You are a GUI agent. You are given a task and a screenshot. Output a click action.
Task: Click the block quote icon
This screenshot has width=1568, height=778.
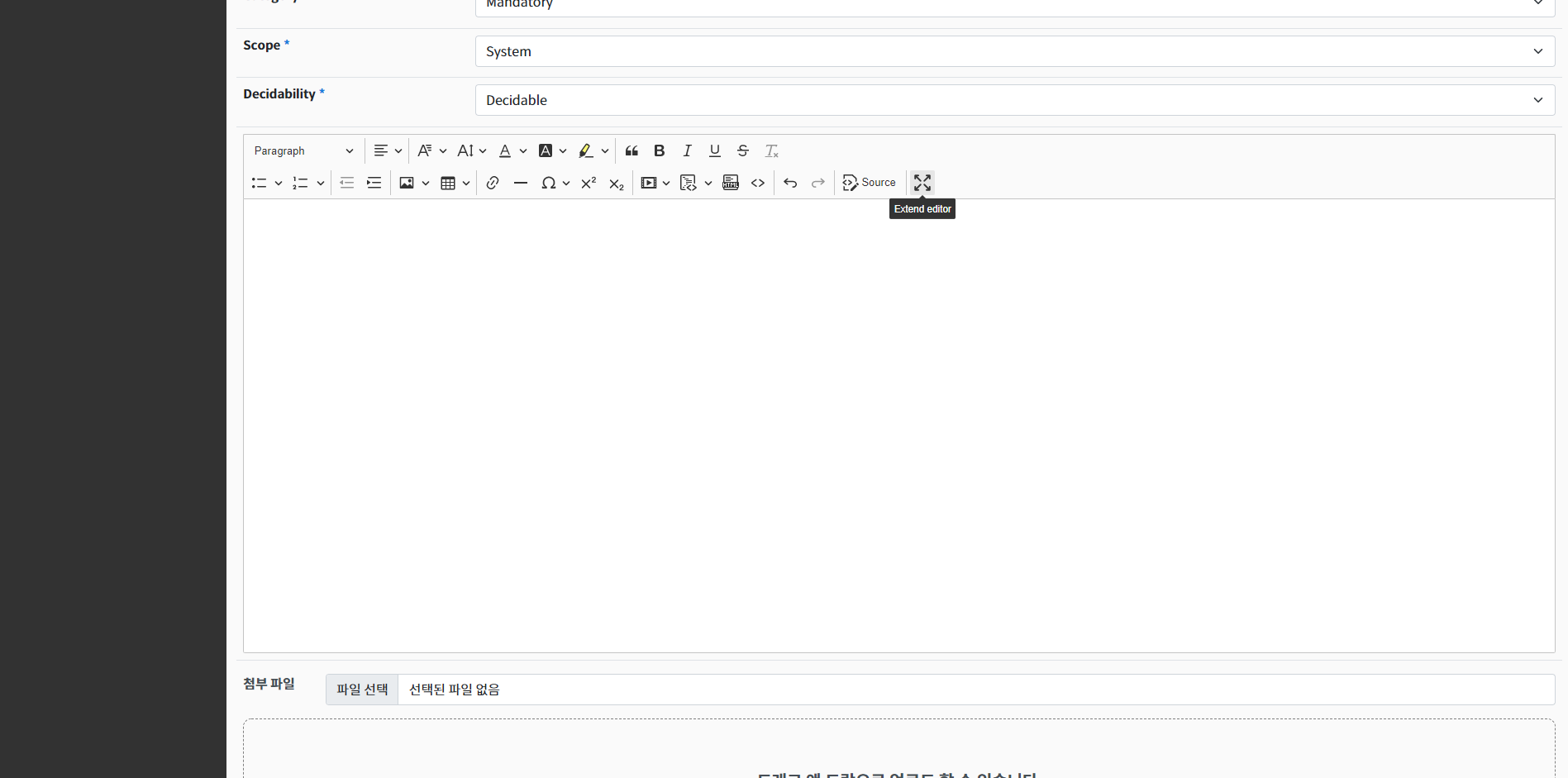631,150
